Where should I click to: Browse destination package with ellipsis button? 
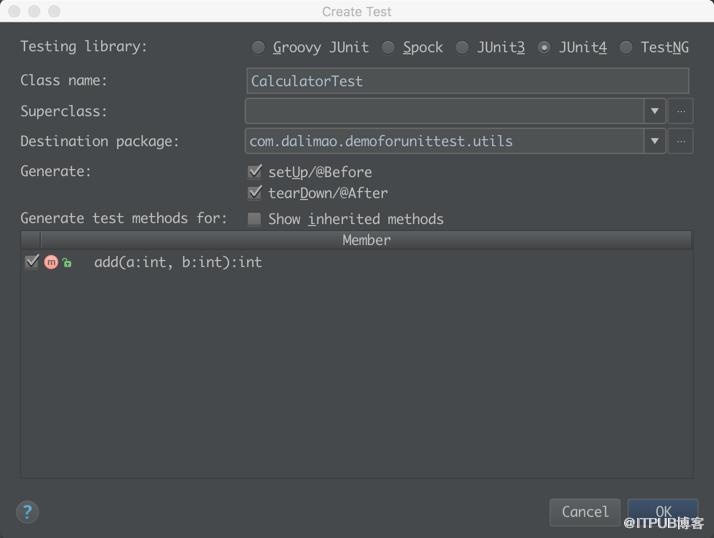coord(681,141)
